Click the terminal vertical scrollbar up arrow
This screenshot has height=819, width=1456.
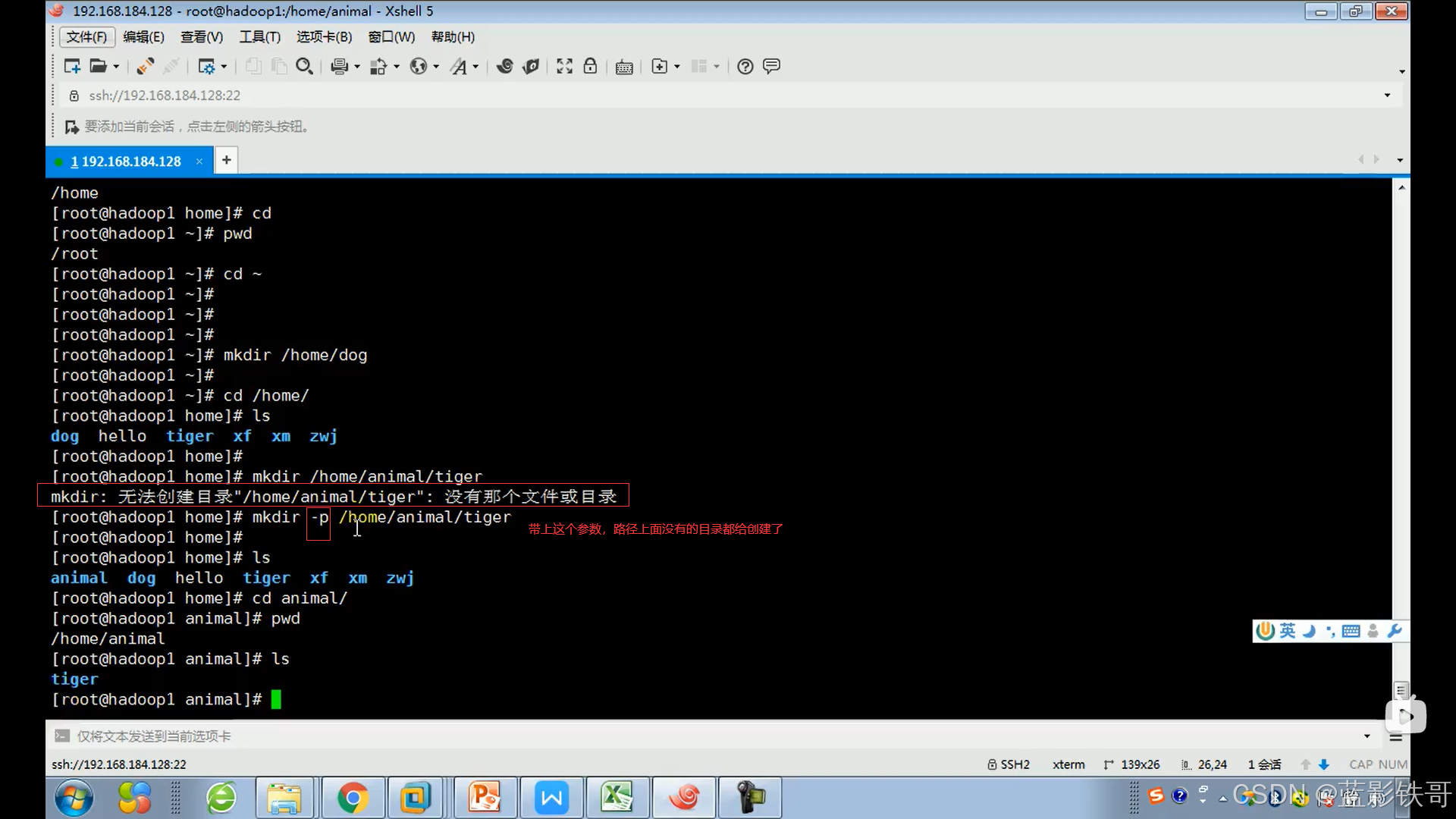[1401, 187]
